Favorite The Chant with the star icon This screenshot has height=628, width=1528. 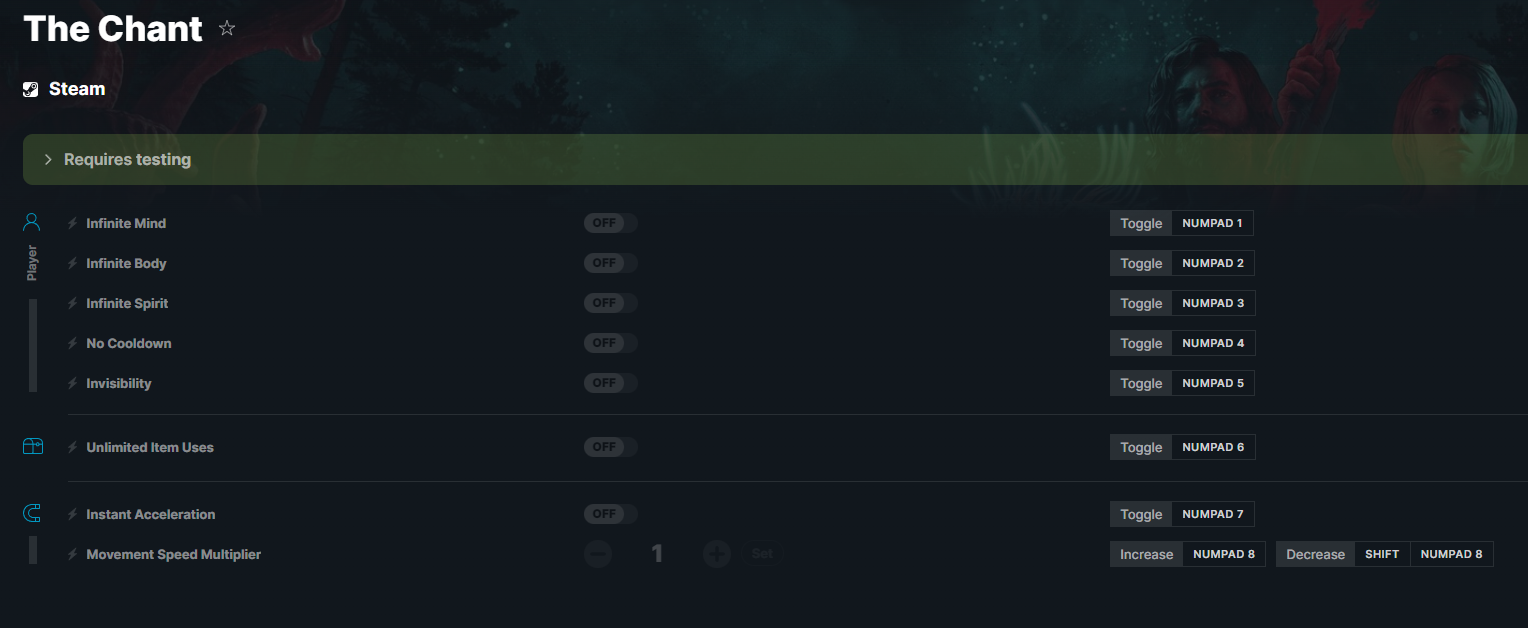(227, 28)
